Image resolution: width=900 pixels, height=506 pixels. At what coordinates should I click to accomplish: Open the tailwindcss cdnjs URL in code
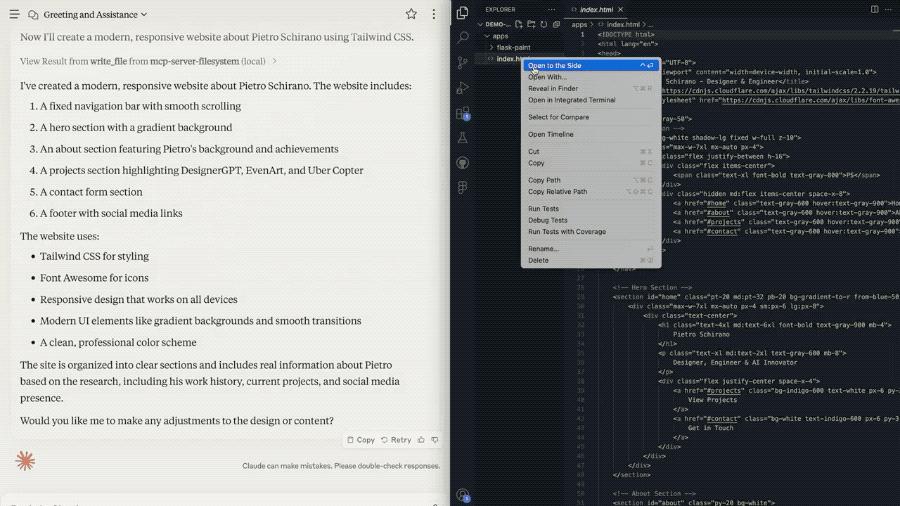(781, 91)
